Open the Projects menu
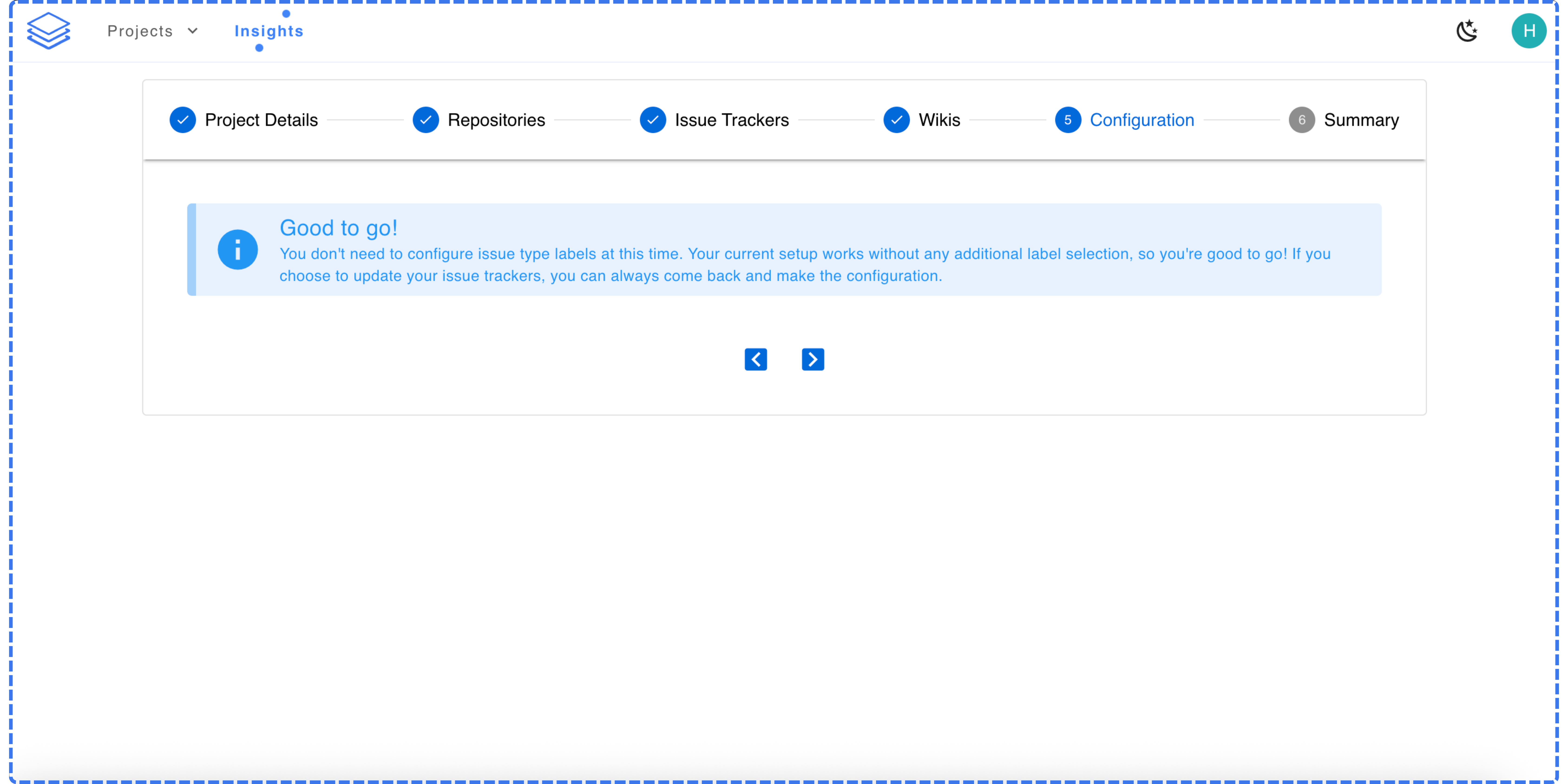This screenshot has height=784, width=1568. (x=140, y=31)
